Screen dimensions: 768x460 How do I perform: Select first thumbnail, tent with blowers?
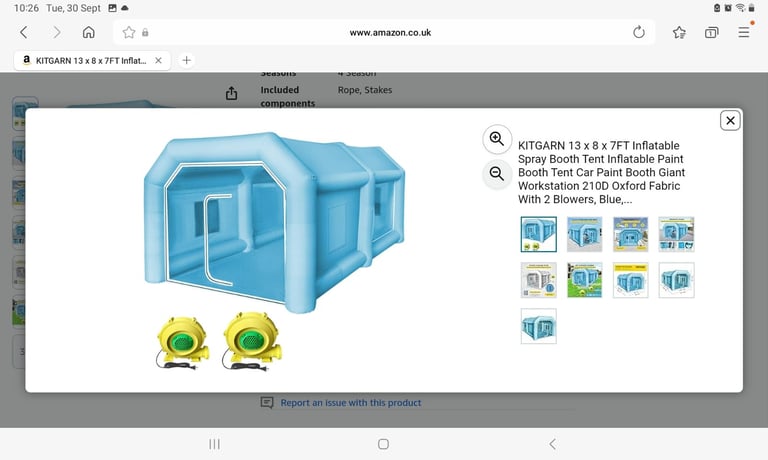coord(538,234)
